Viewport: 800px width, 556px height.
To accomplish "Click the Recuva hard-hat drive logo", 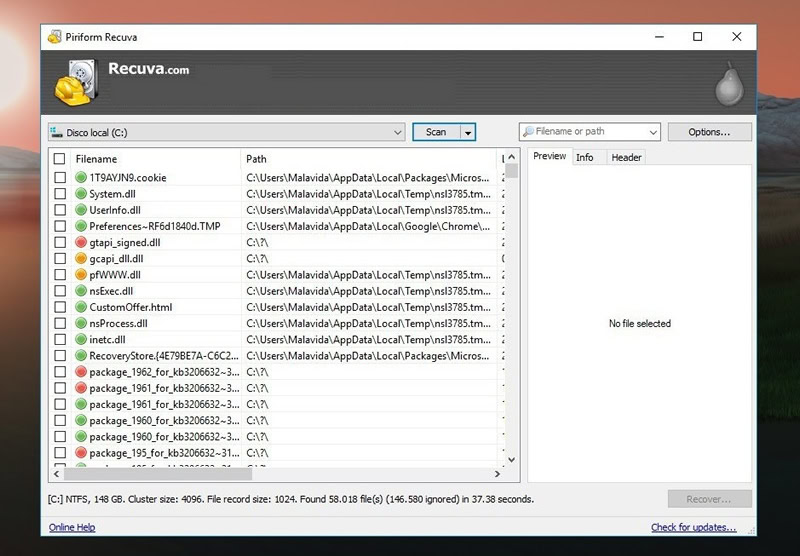I will (x=76, y=83).
